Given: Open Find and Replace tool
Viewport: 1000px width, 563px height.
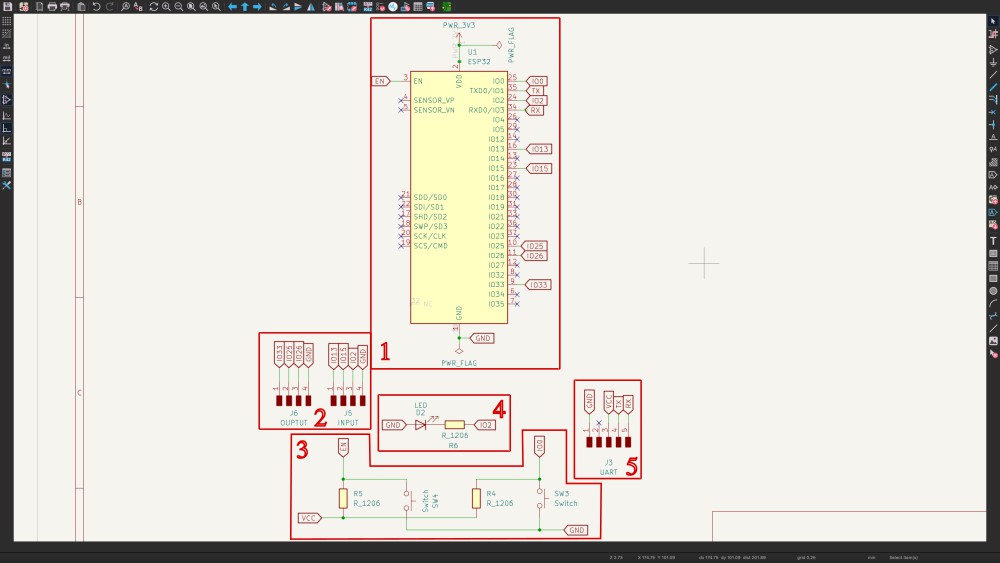Looking at the screenshot, I should (138, 6).
